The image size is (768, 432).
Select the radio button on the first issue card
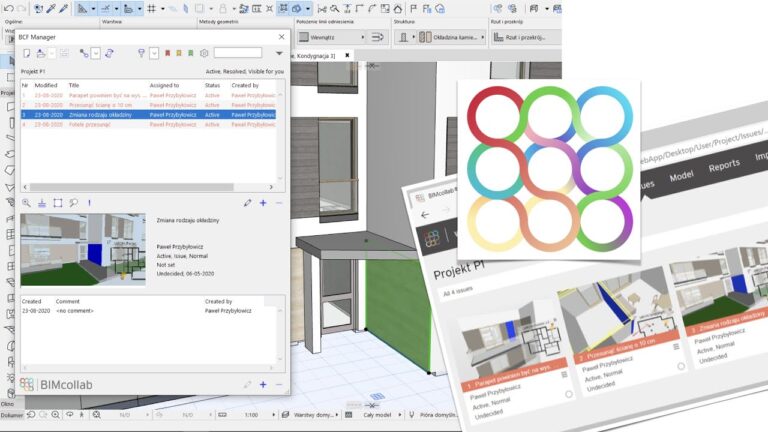[569, 394]
